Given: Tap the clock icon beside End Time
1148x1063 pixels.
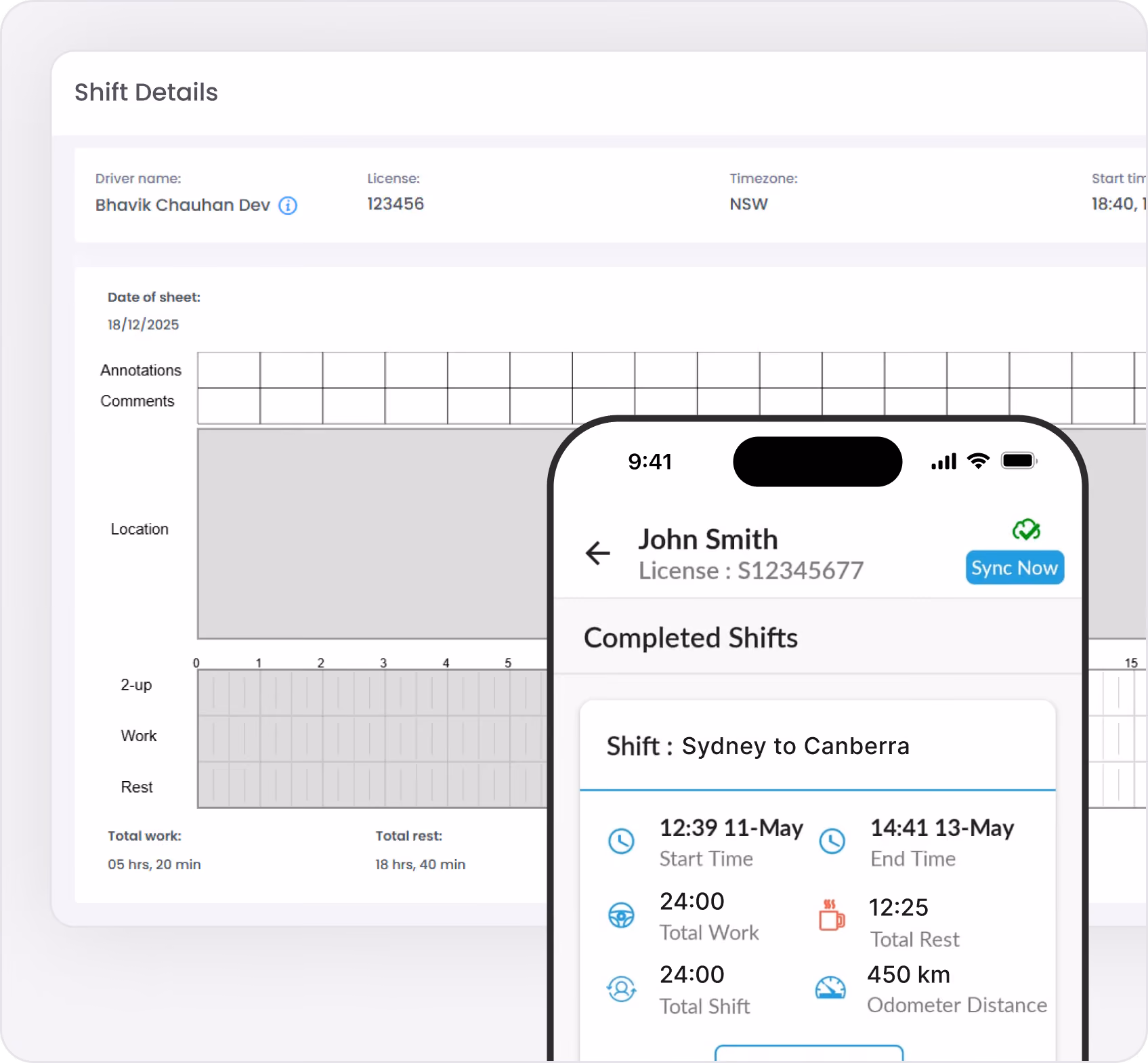Looking at the screenshot, I should 832,841.
